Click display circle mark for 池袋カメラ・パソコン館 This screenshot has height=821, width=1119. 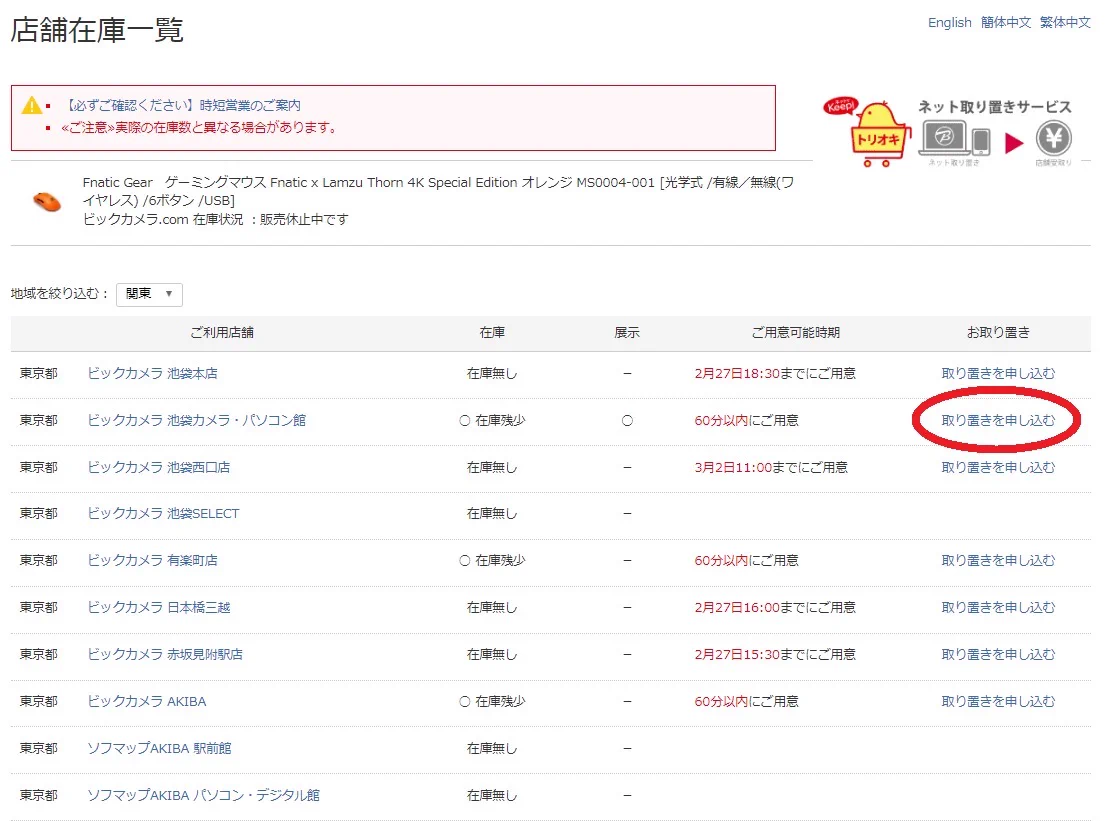pyautogui.click(x=627, y=420)
